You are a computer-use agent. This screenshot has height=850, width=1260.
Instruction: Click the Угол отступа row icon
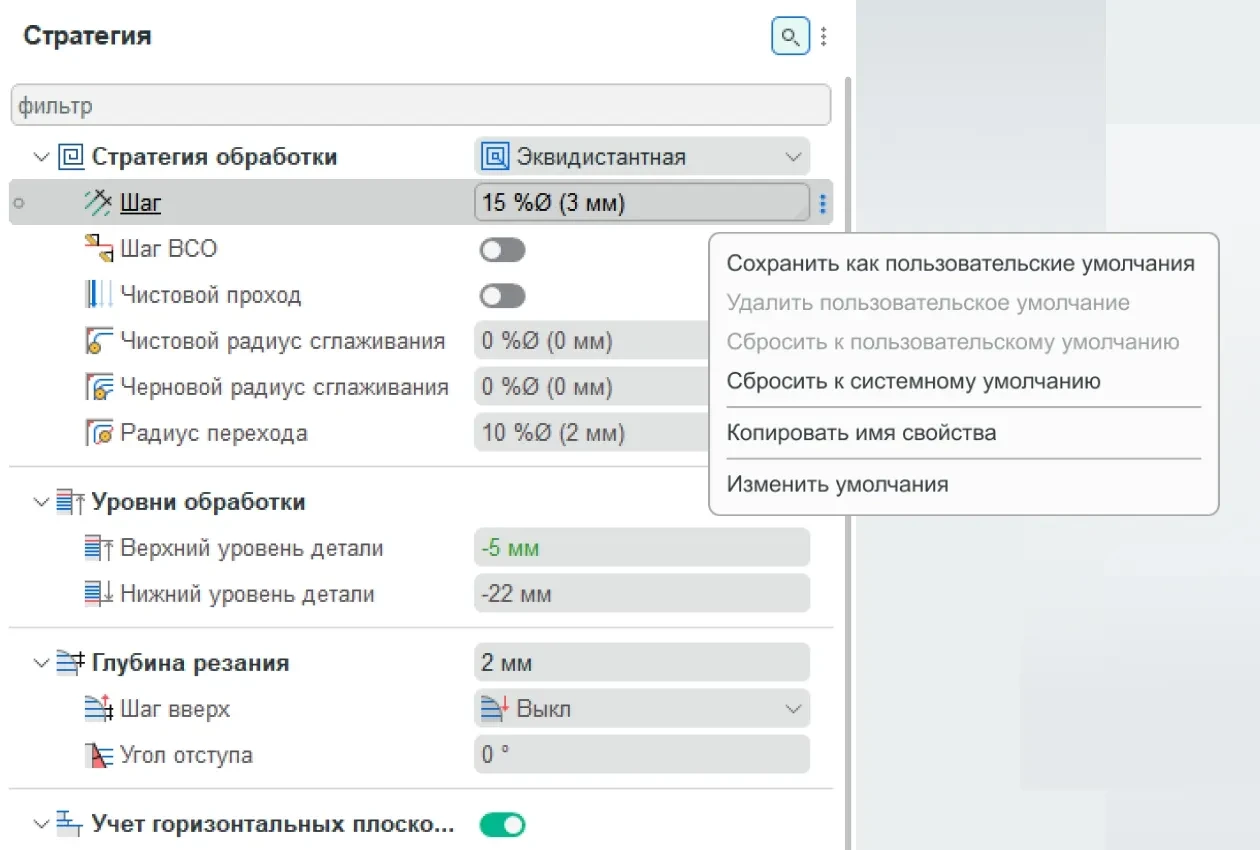click(x=97, y=755)
